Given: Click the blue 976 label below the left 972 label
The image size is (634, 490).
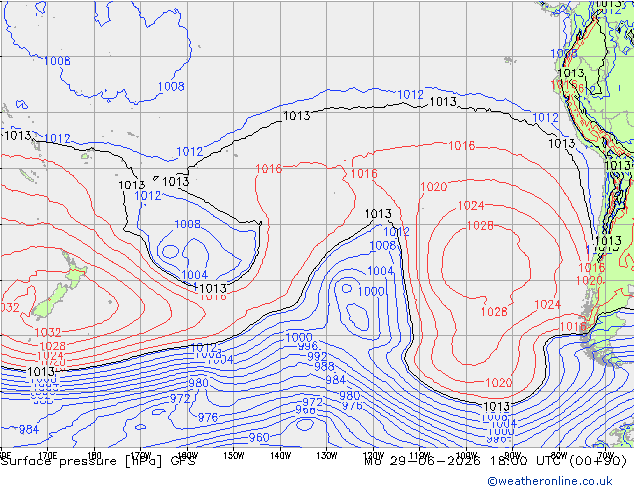Looking at the screenshot, I should 208,417.
